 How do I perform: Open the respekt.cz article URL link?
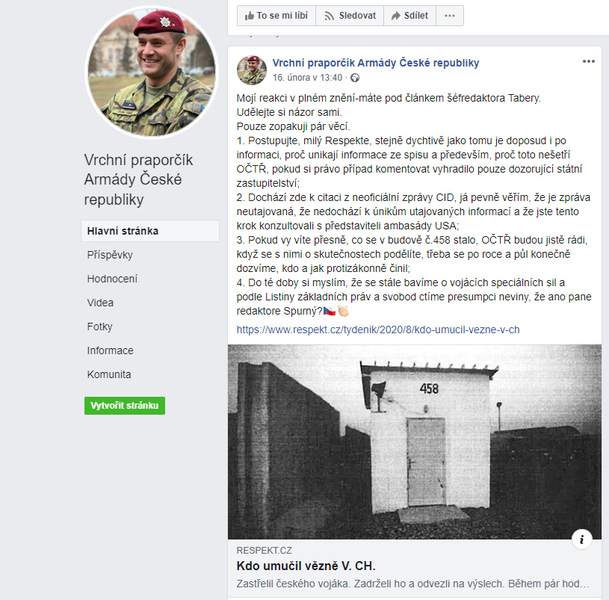378,330
